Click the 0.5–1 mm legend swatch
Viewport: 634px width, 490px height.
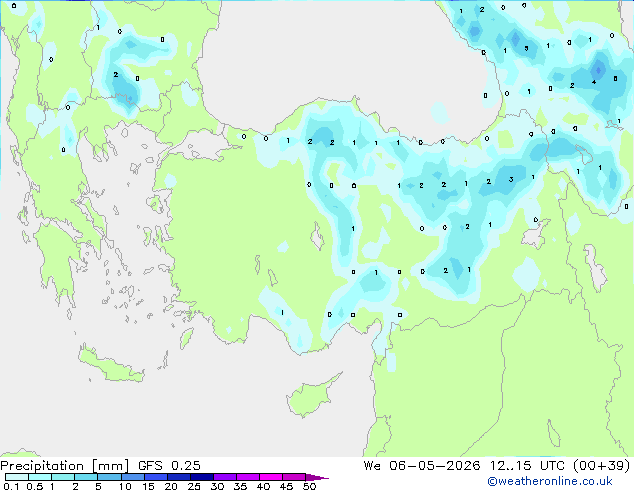(40, 477)
